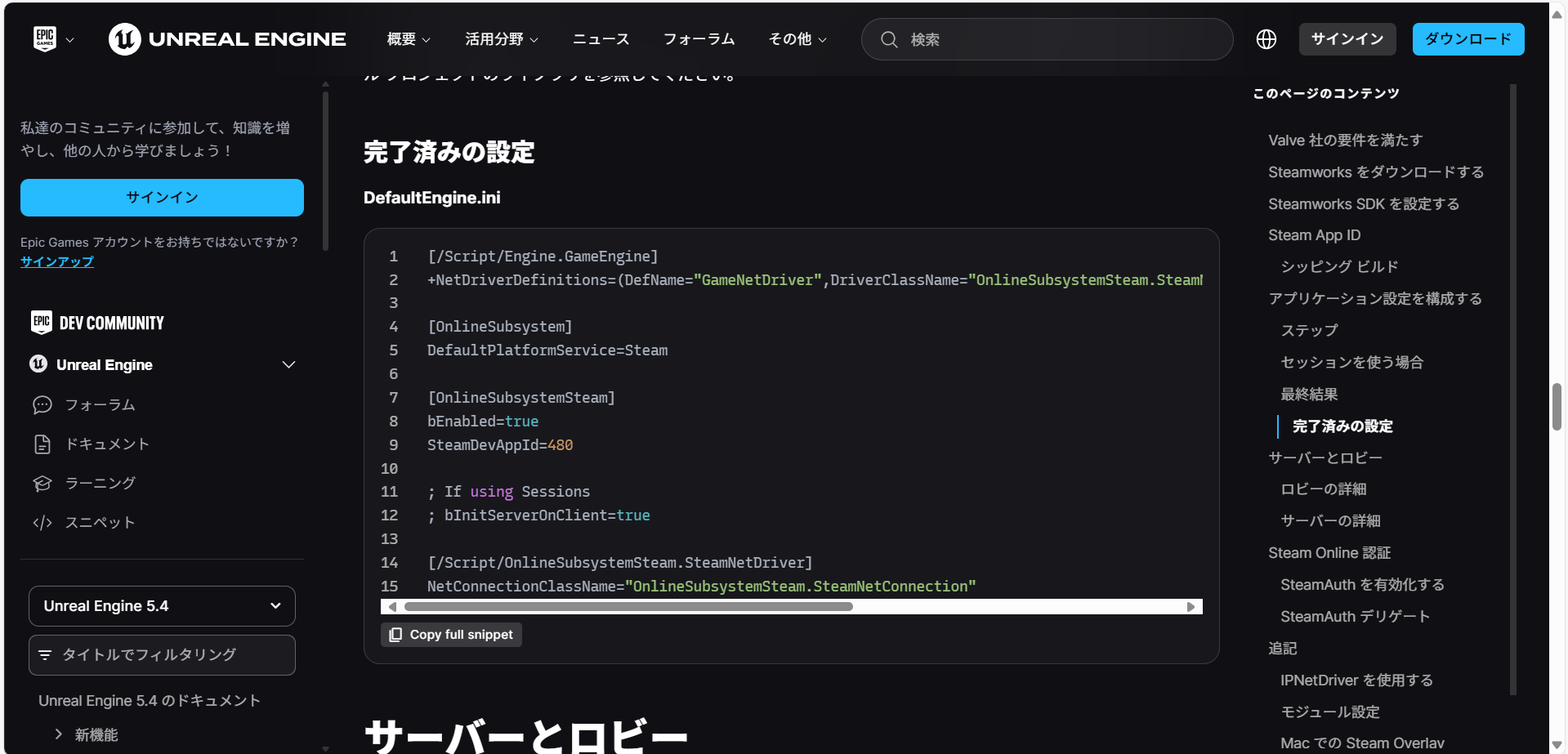Click the 完了済みの設定 heading
This screenshot has width=1568, height=754.
[x=449, y=152]
